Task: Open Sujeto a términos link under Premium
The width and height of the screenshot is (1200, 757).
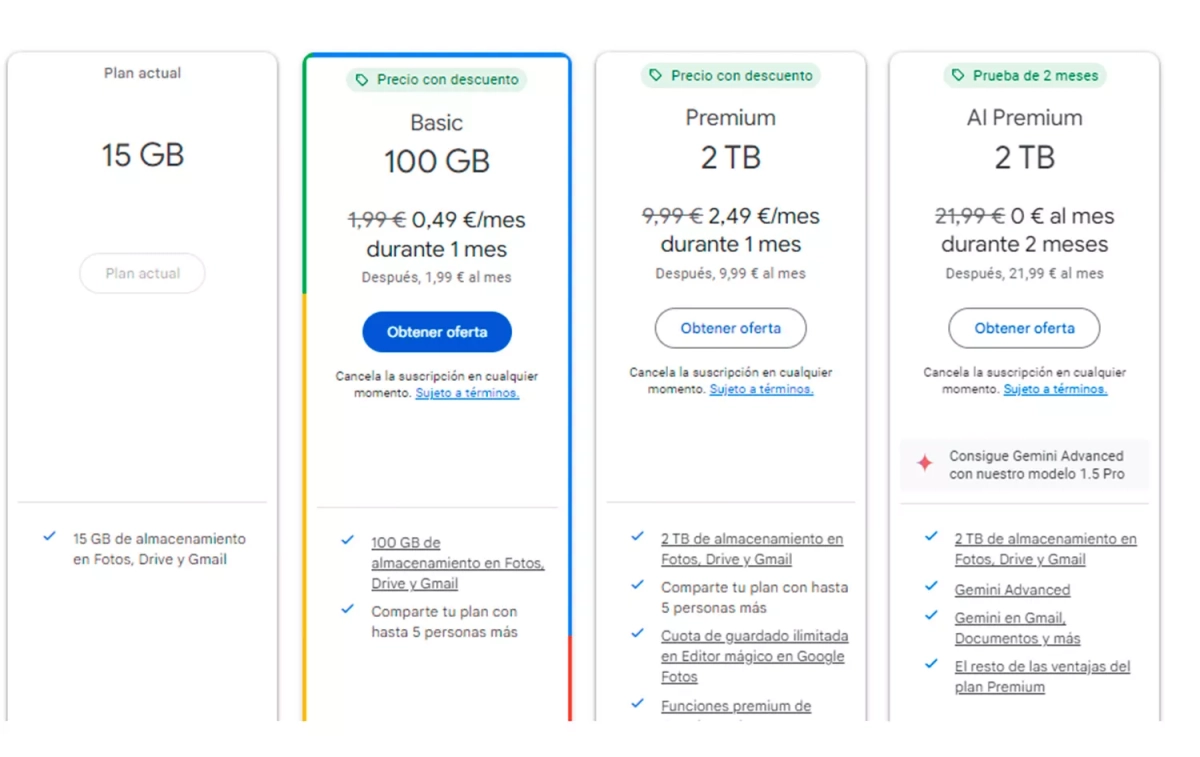Action: tap(761, 389)
